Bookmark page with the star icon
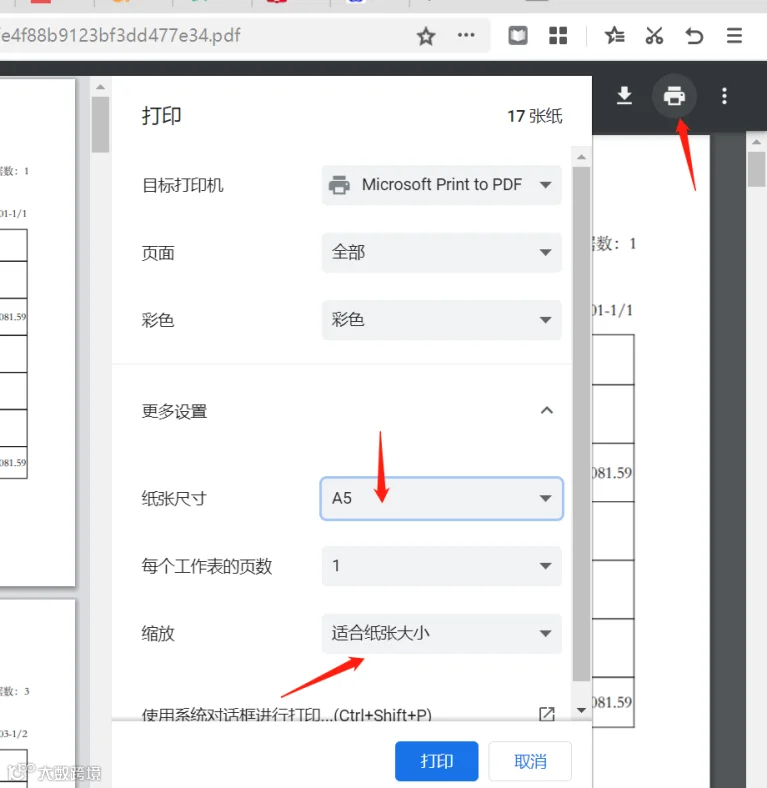The image size is (767, 788). pos(426,36)
